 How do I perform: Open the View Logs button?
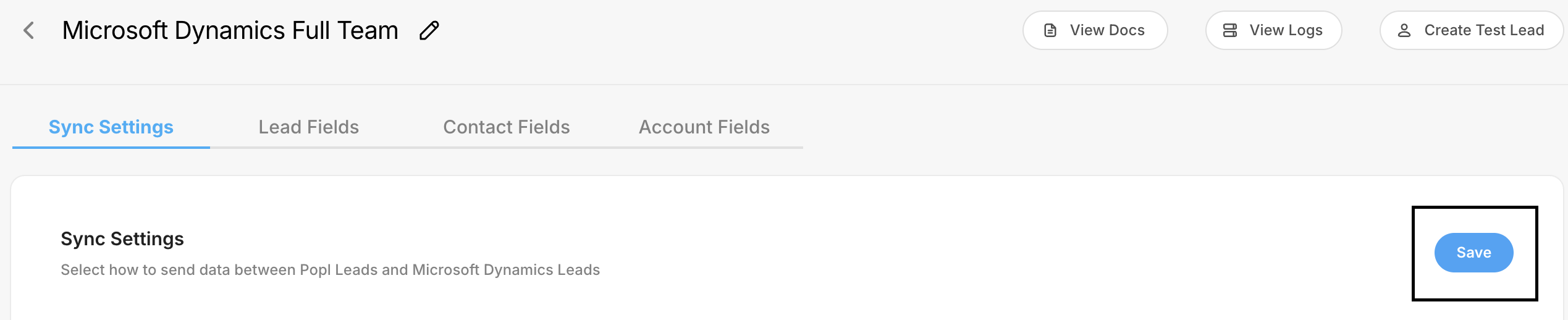click(1273, 30)
